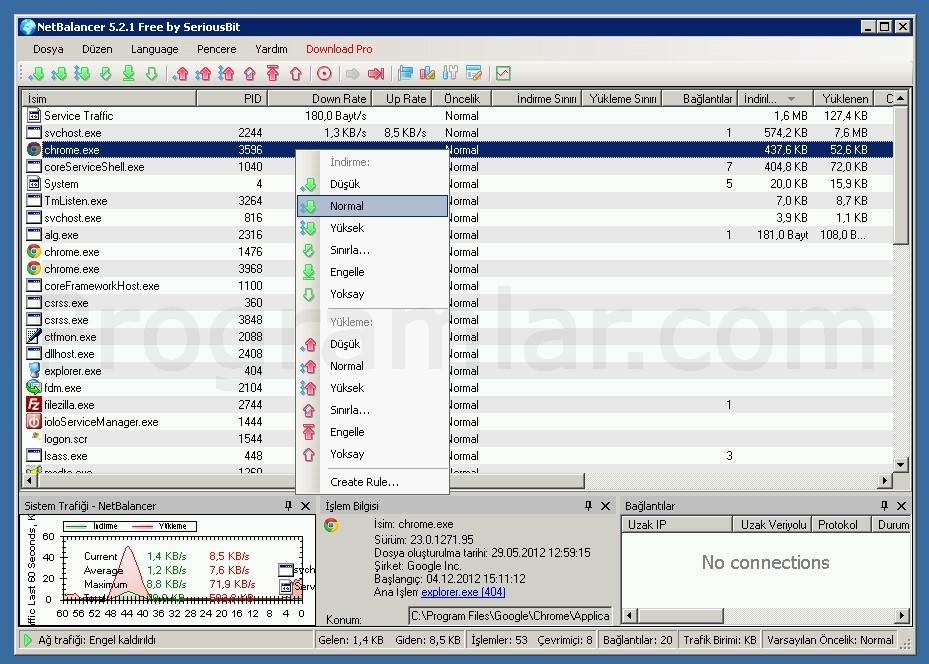929x664 pixels.
Task: Click the green block download toolbar icon
Action: pos(129,73)
